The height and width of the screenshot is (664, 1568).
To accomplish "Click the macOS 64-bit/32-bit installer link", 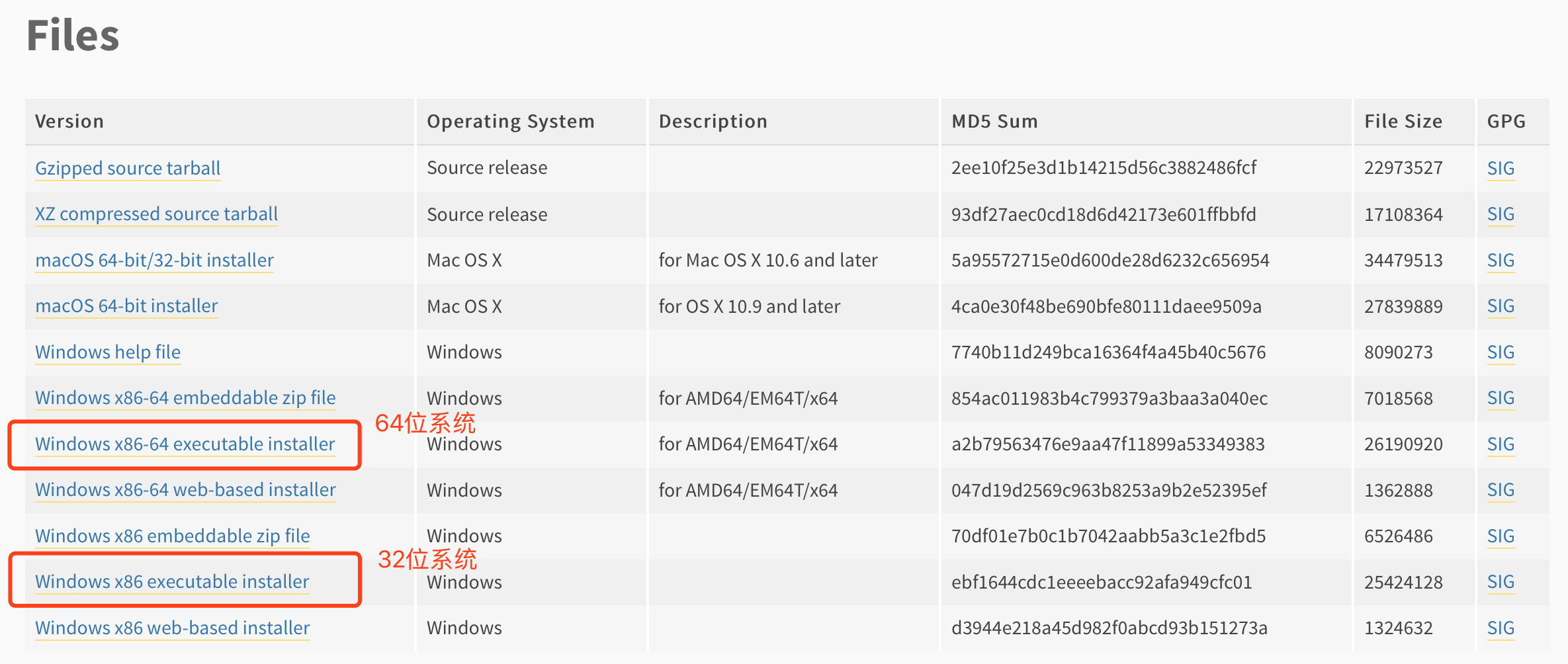I will 154,260.
